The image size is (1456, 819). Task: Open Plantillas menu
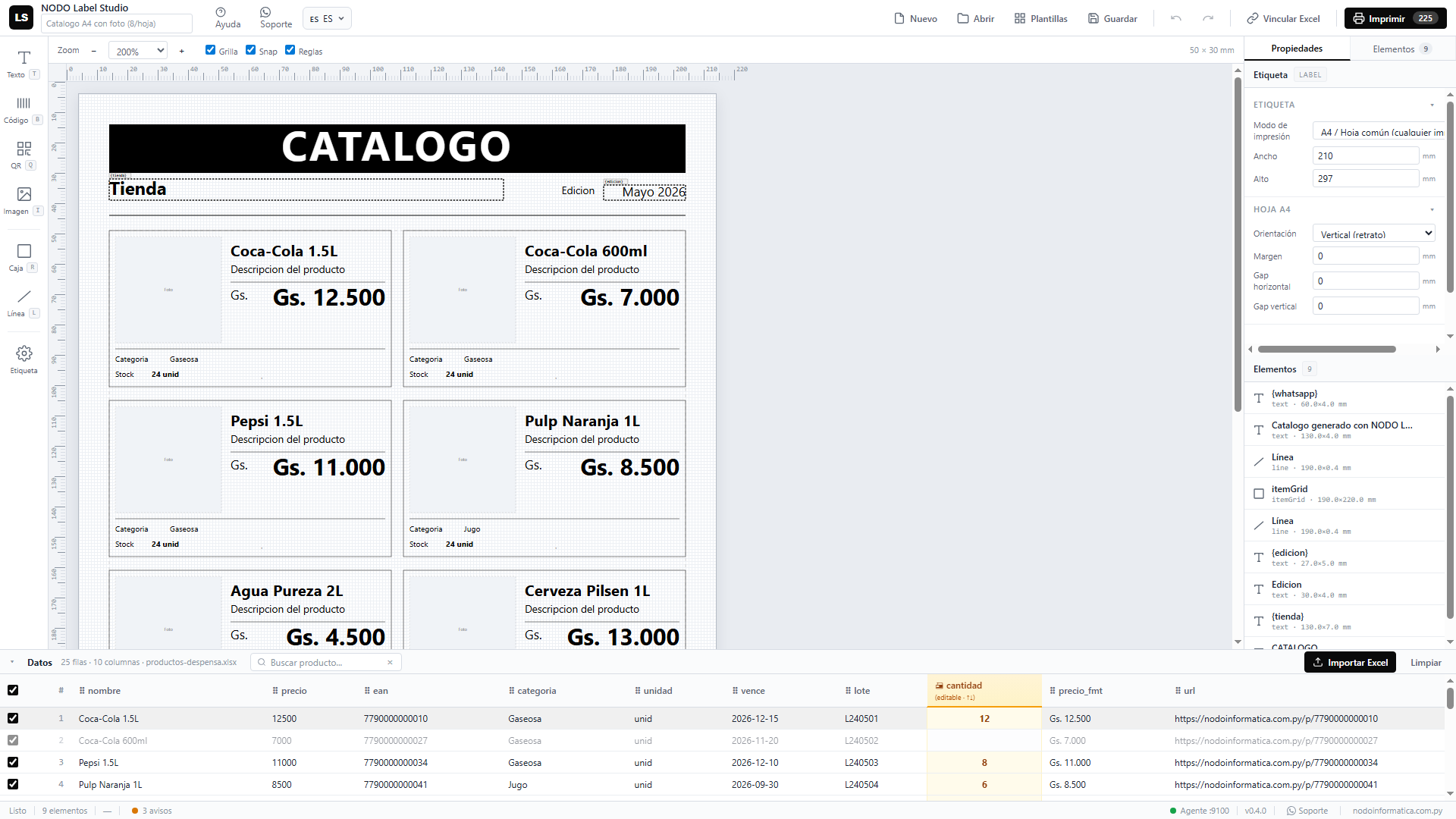point(1041,18)
